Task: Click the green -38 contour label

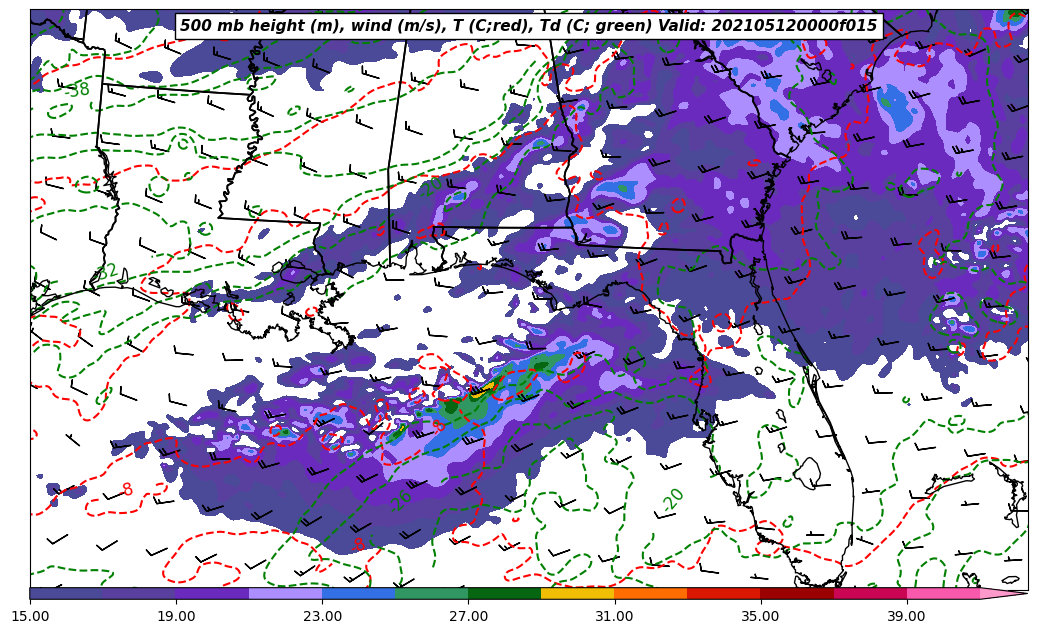Action: point(78,90)
